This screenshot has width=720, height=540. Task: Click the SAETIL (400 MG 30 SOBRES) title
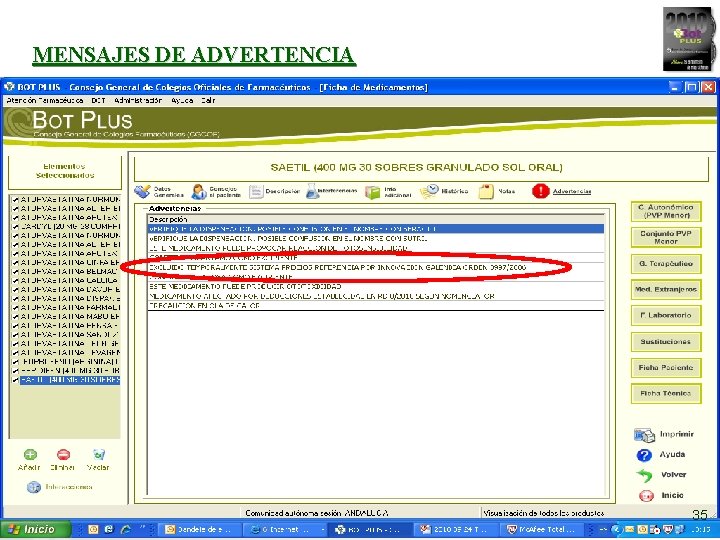[x=416, y=168]
